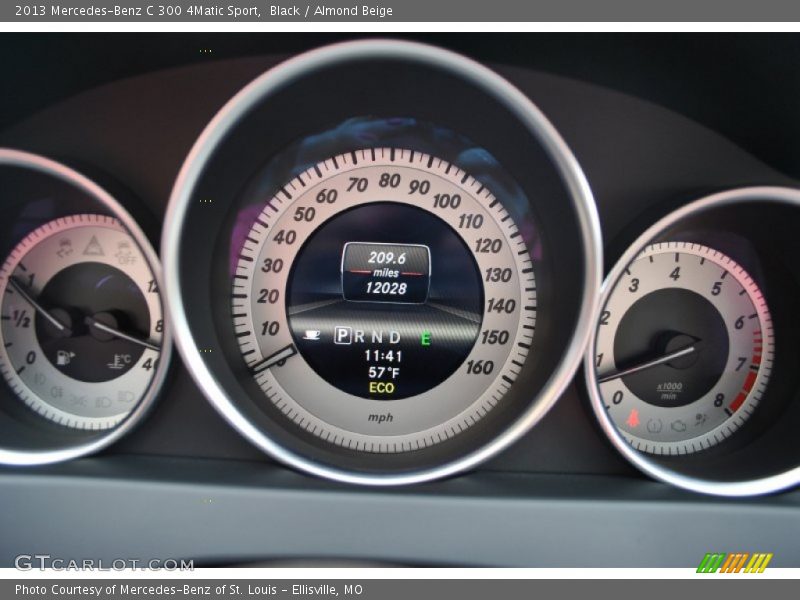Click the 110 mark on speedometer
The image size is (800, 600).
point(470,221)
